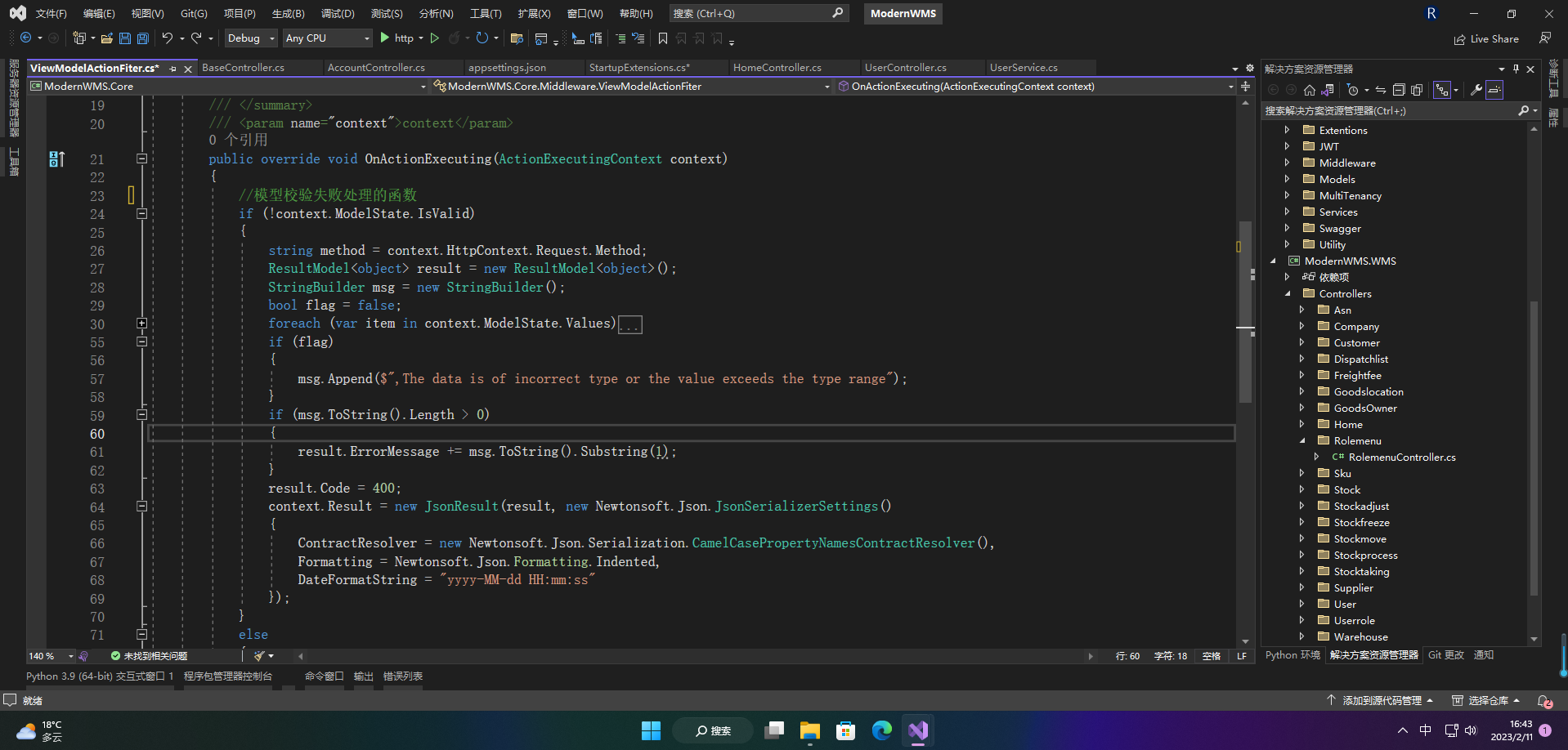
Task: Open the 调试(D) menu
Action: coord(338,14)
